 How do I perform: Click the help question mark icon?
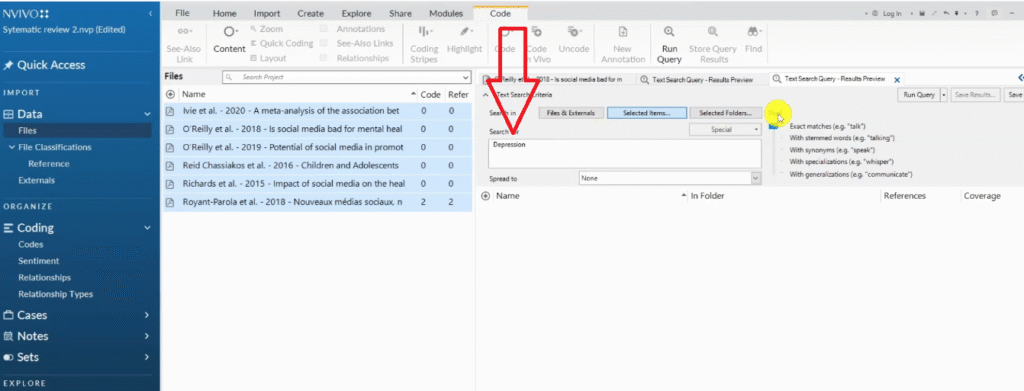978,14
